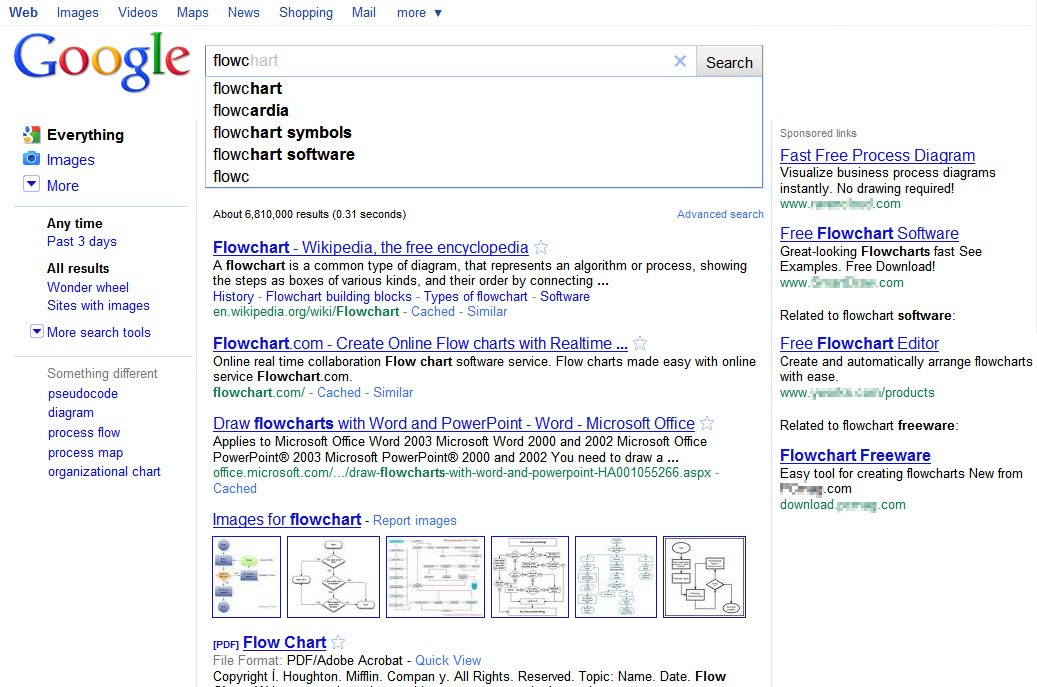Viewport: 1037px width, 687px height.
Task: Click the Everything colored icon
Action: click(x=31, y=135)
